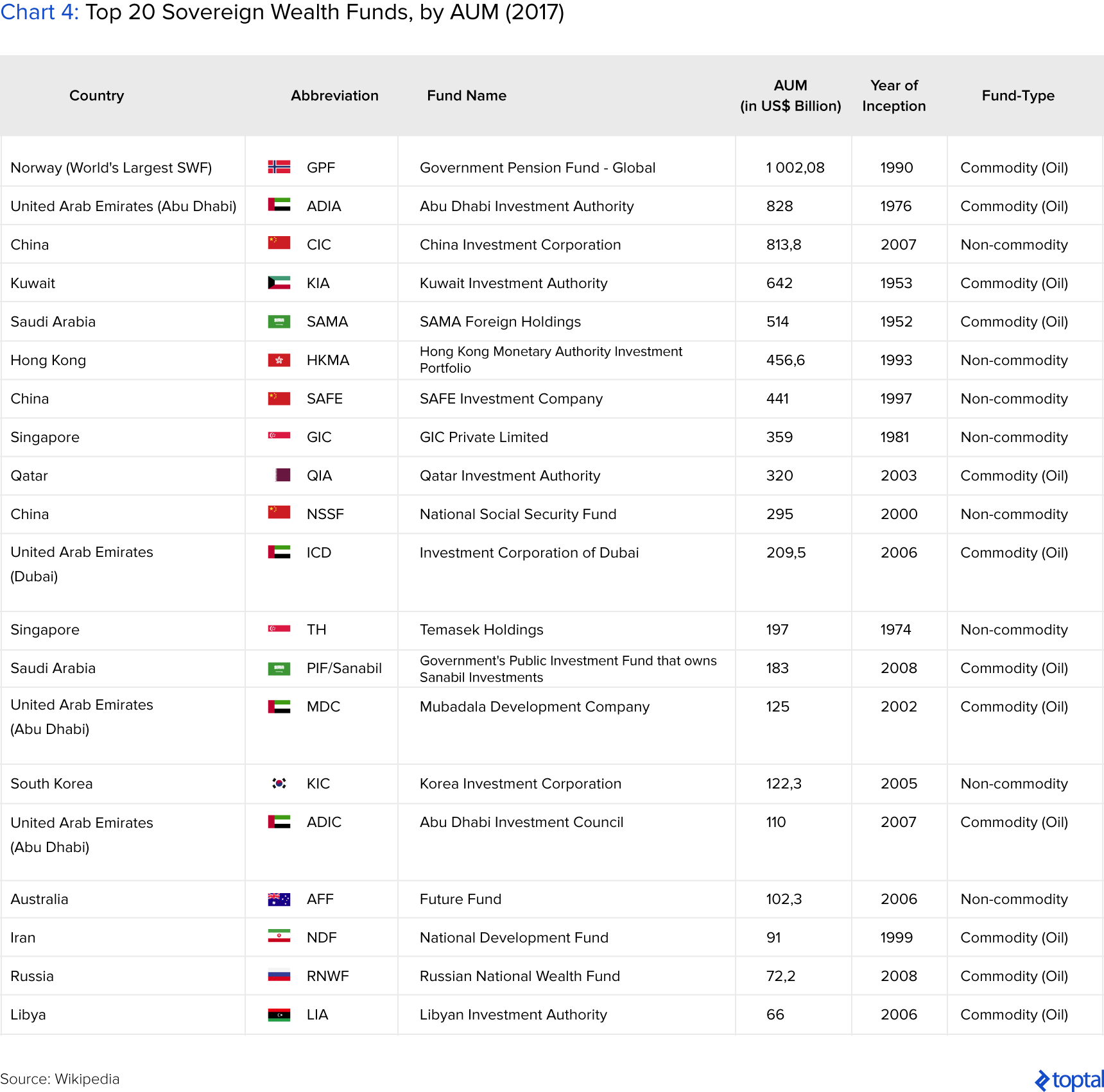Select the 456,6 AUM value

[x=785, y=360]
